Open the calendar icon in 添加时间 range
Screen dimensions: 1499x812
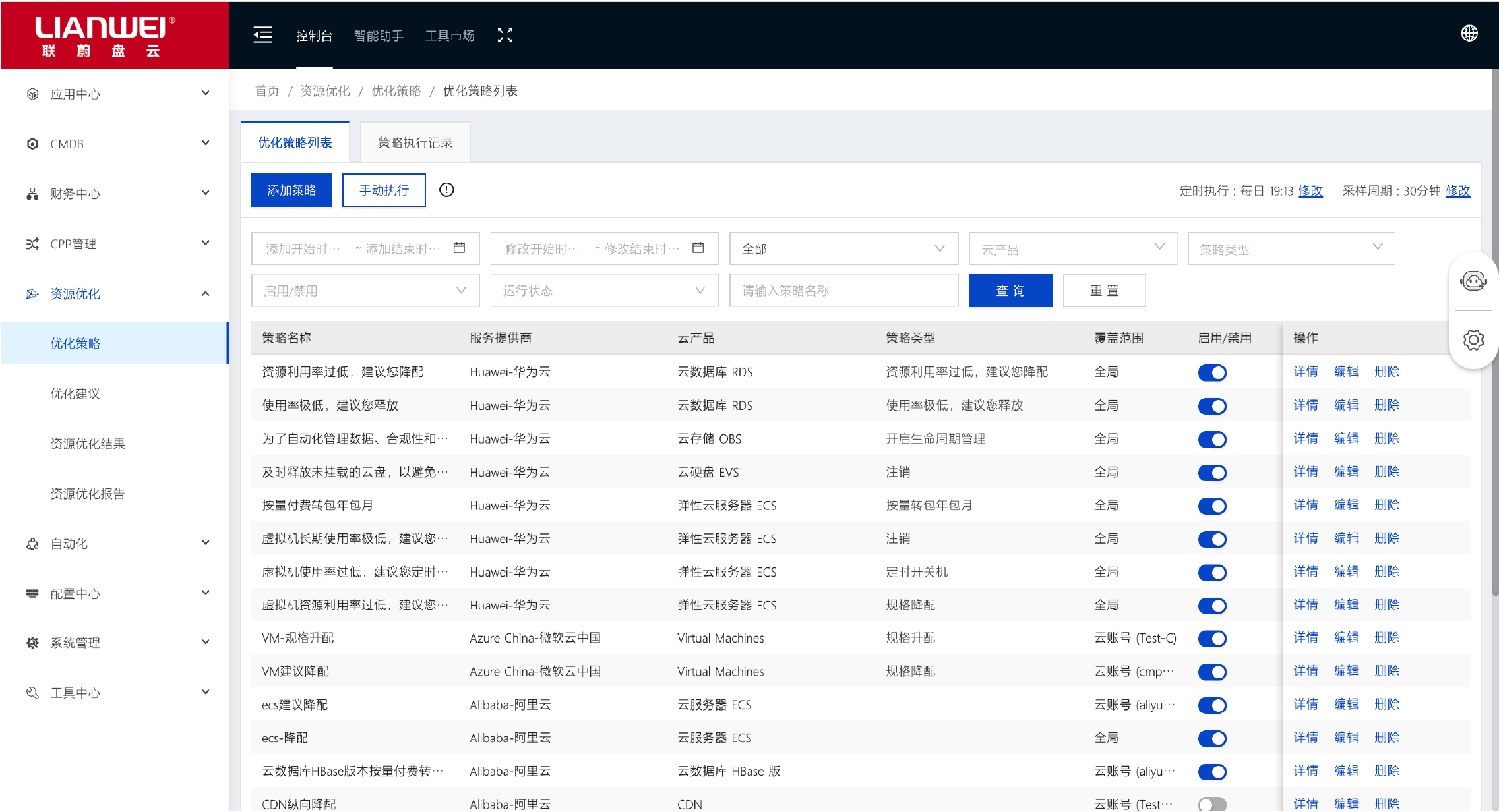tap(460, 248)
